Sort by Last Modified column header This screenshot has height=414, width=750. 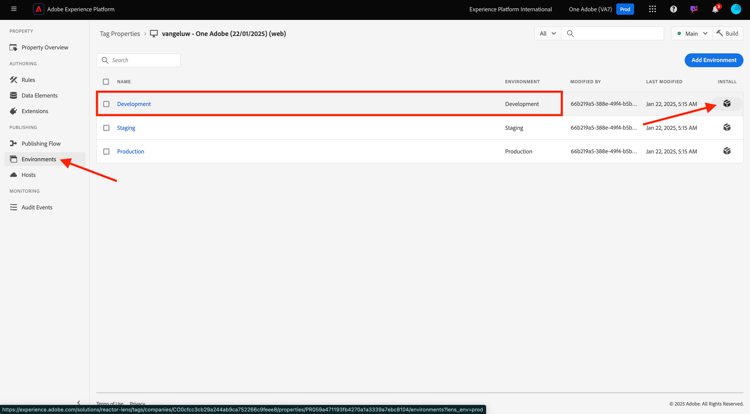(x=664, y=82)
